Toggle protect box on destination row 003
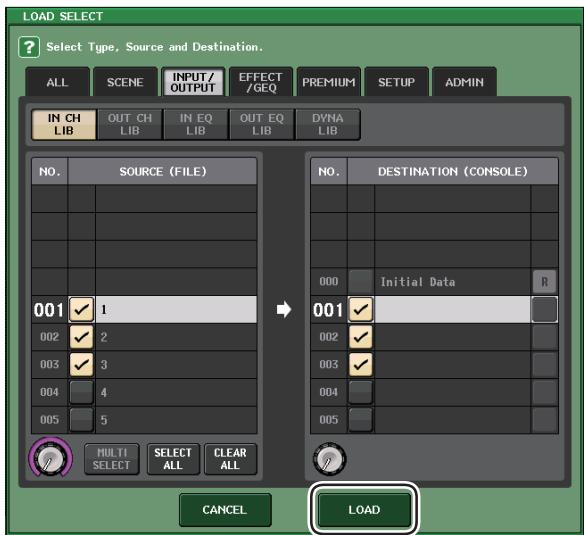Screen dimensions: 584x535 tap(545, 364)
